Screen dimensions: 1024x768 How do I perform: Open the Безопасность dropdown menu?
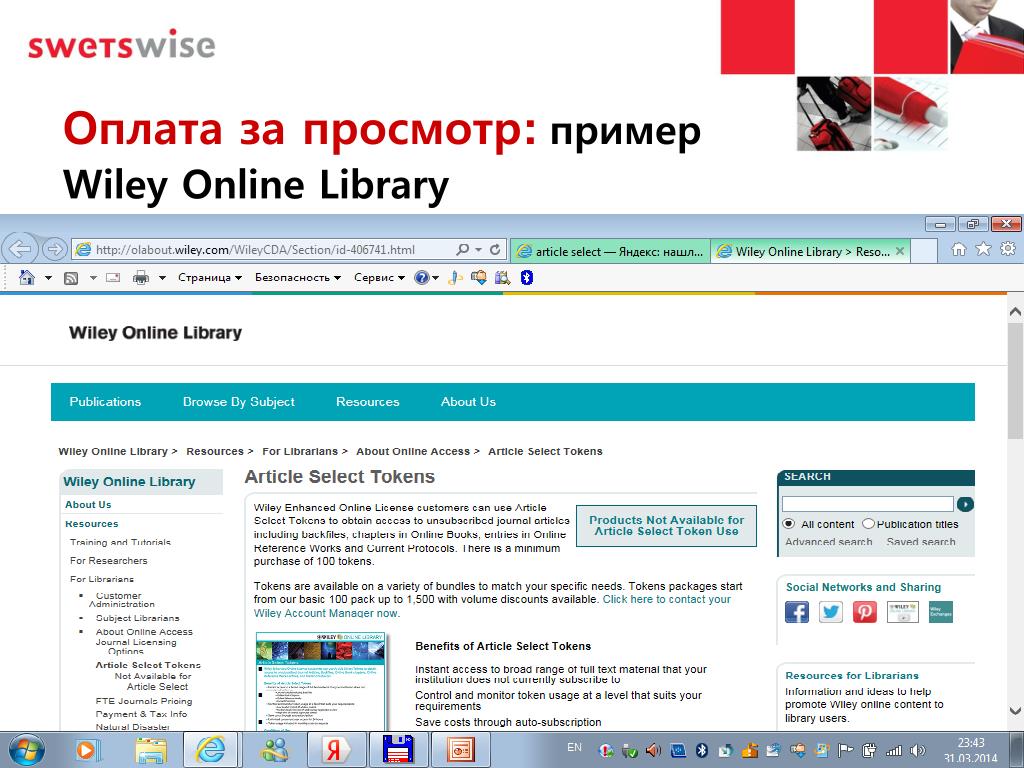pyautogui.click(x=298, y=278)
